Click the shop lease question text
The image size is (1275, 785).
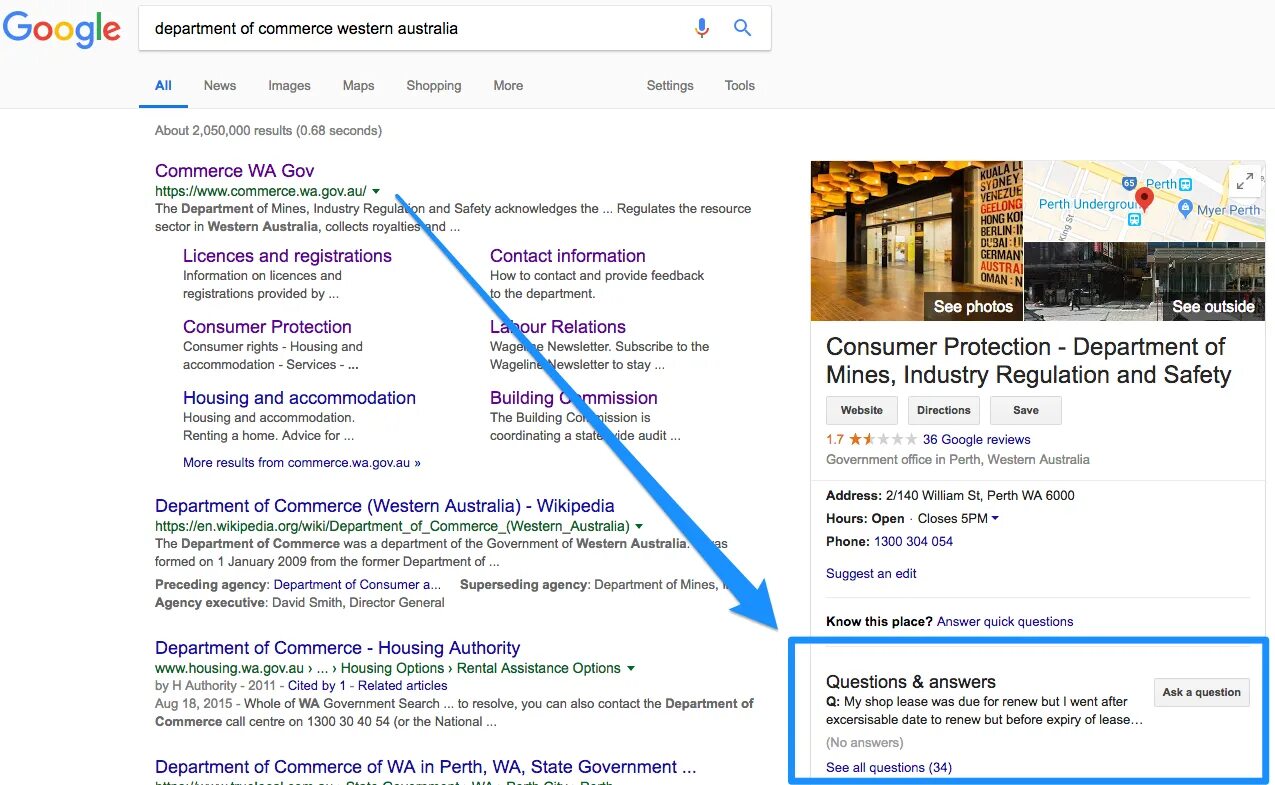pos(985,710)
